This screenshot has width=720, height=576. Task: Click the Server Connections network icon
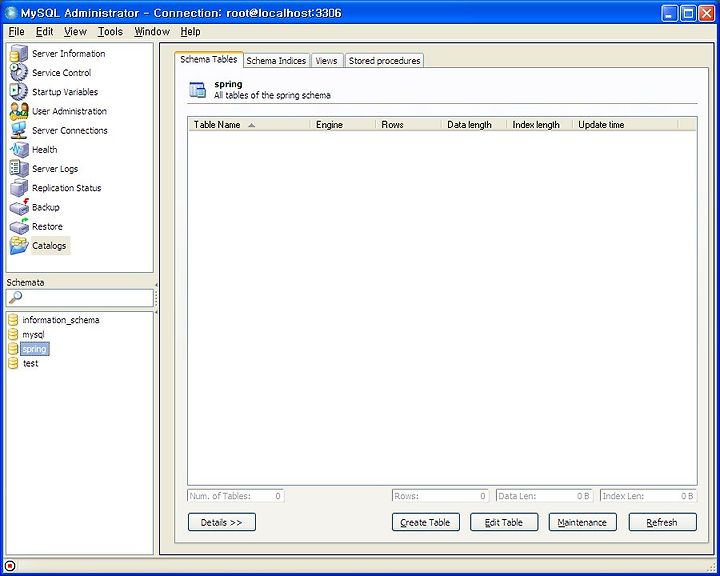pyautogui.click(x=19, y=130)
